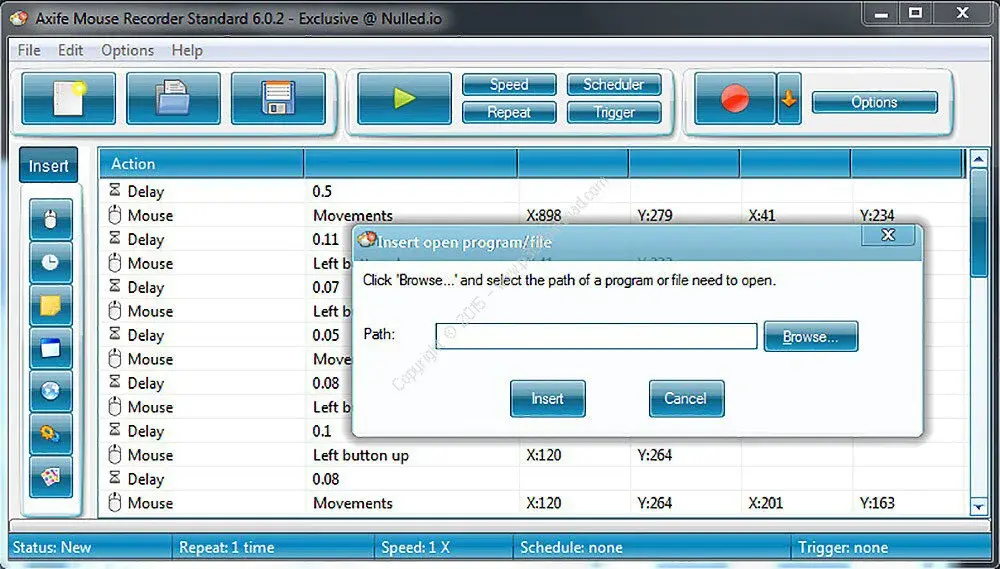This screenshot has width=1000, height=569.
Task: Insert open program gears icon
Action: 50,434
